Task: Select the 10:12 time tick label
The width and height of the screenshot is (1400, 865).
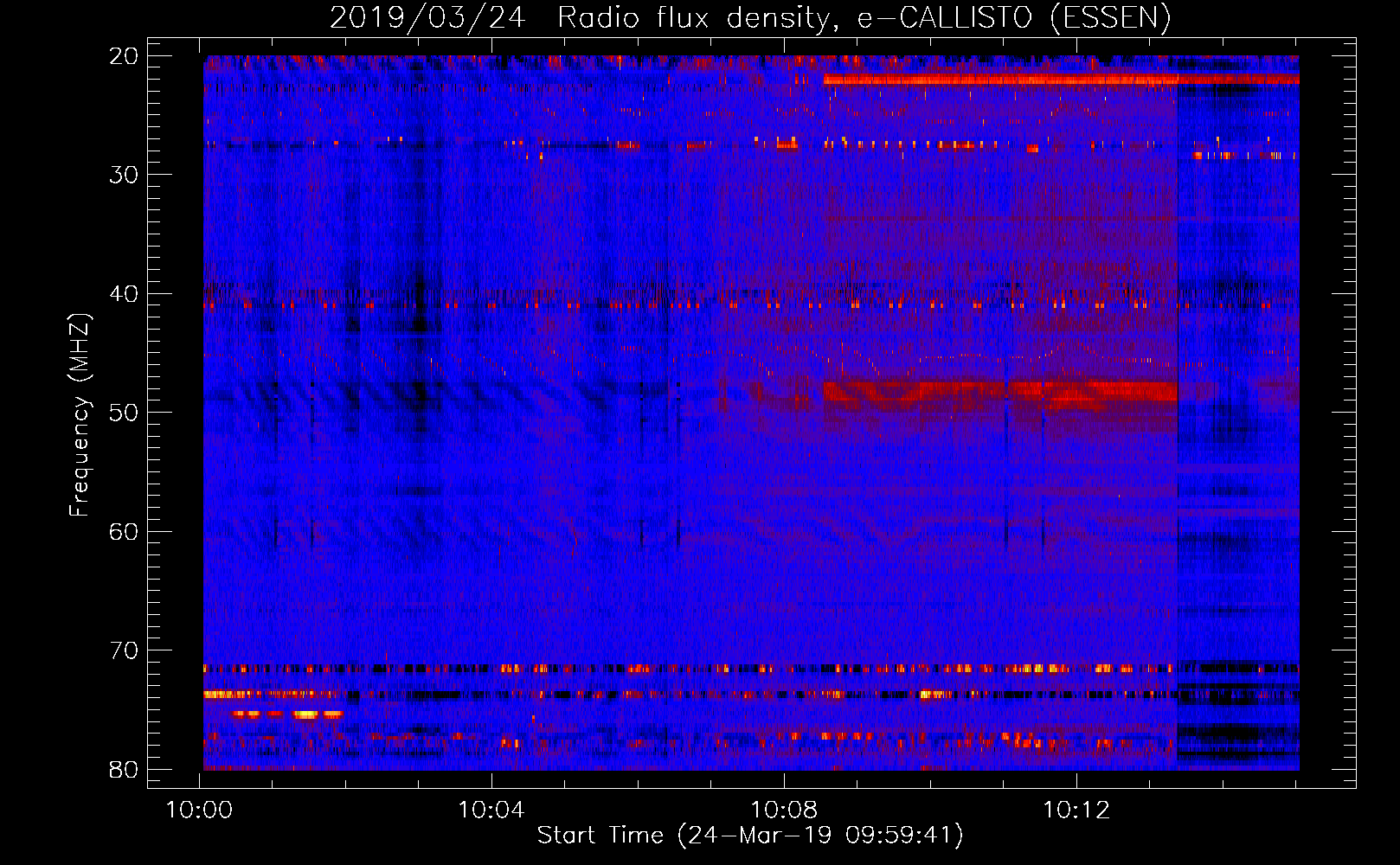Action: (x=1076, y=811)
